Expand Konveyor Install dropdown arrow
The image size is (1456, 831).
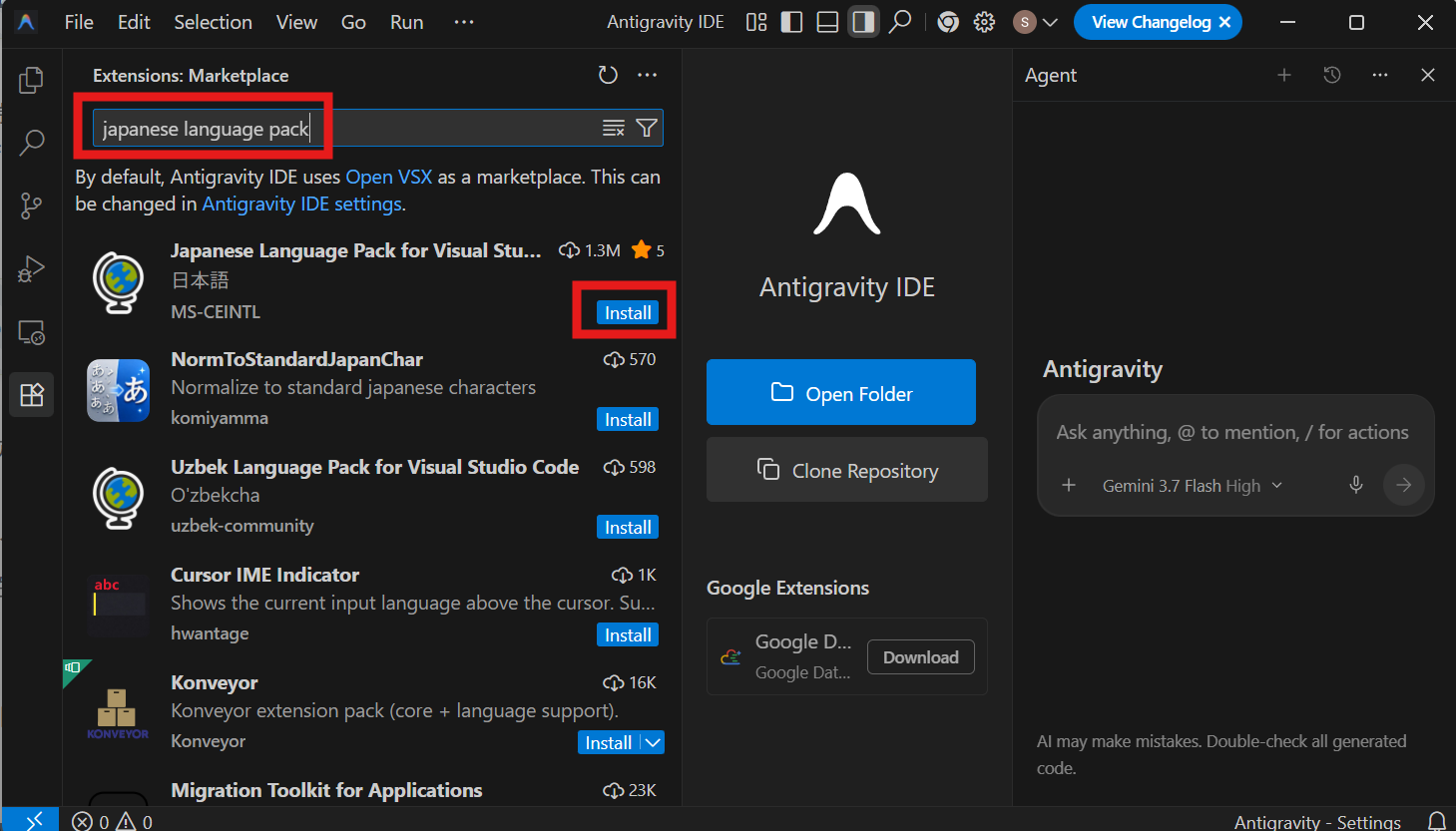(653, 743)
